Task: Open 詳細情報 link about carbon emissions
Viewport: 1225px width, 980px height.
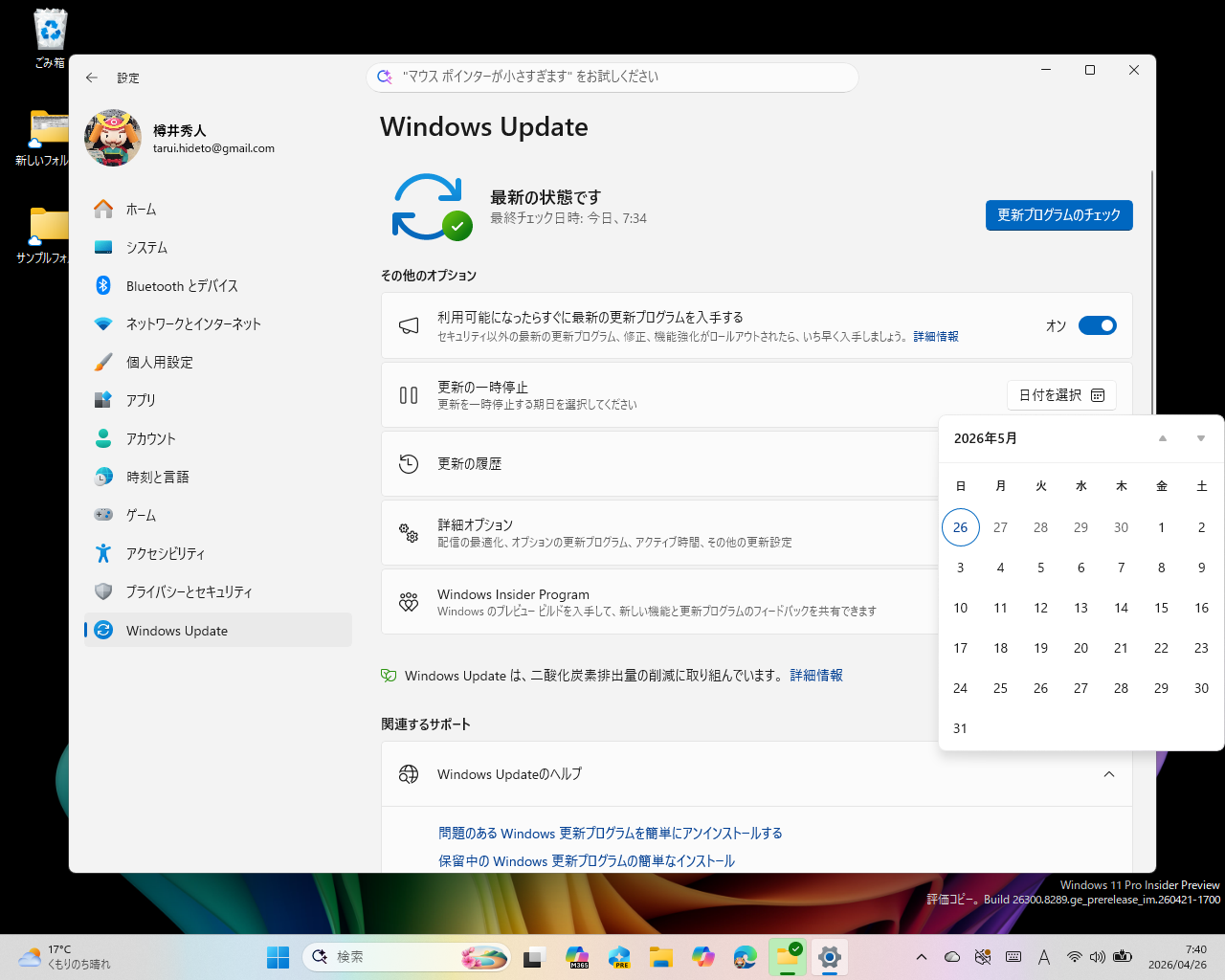Action: [x=816, y=676]
